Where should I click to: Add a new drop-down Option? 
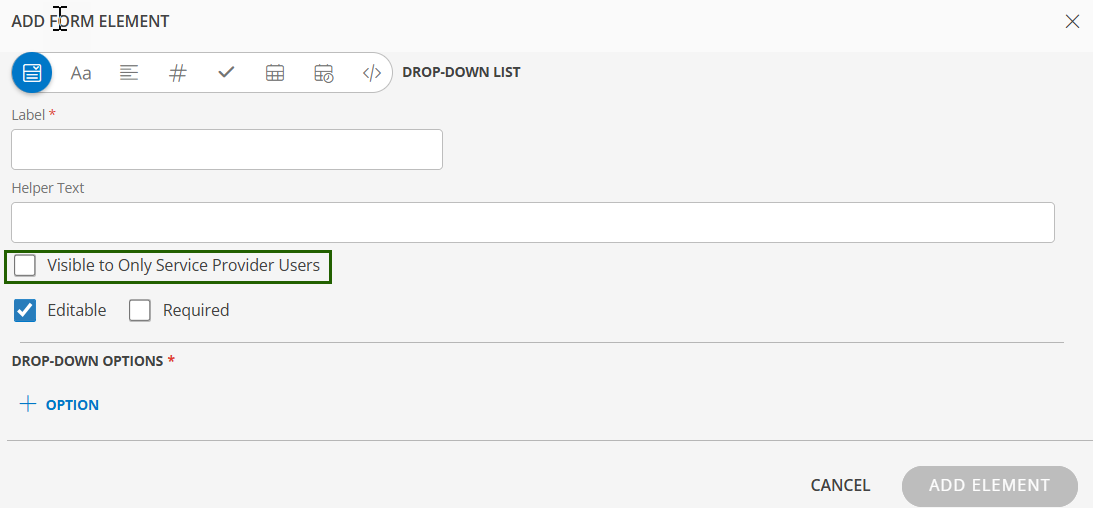click(x=71, y=405)
